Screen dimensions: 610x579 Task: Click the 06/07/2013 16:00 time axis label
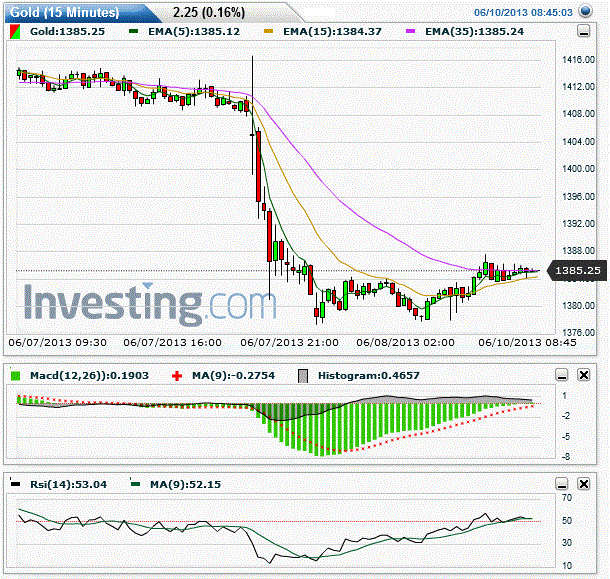(x=172, y=343)
